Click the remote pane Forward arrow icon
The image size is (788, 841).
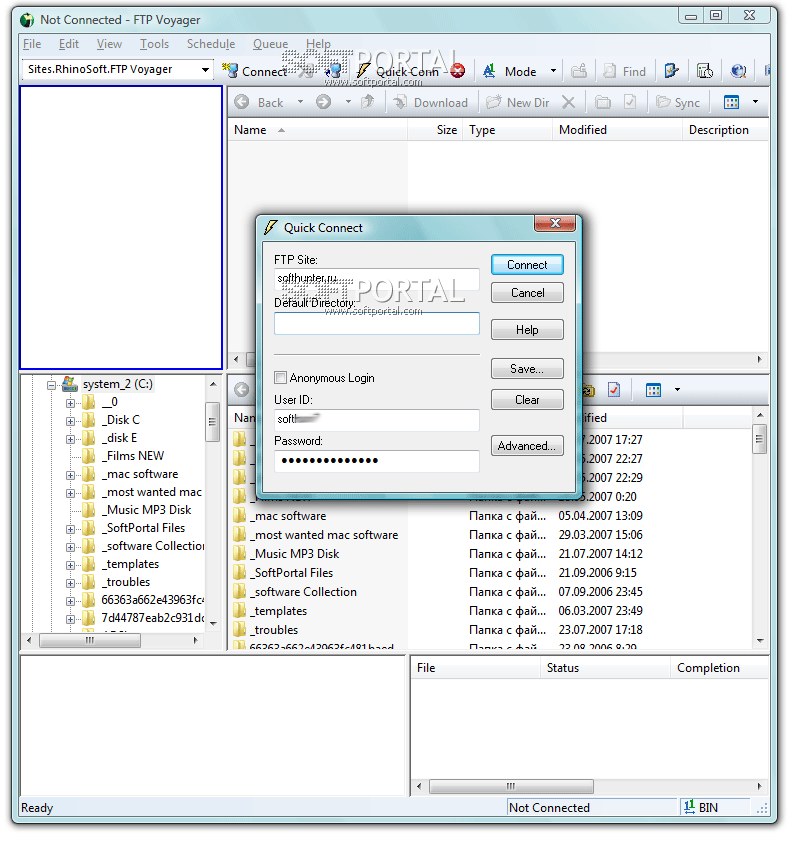click(x=323, y=102)
